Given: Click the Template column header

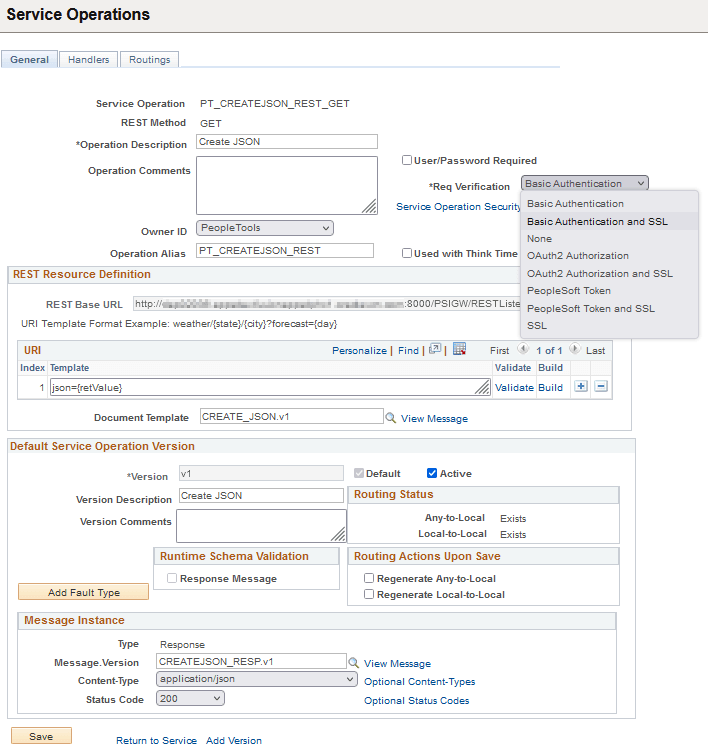Looking at the screenshot, I should click(x=69, y=367).
